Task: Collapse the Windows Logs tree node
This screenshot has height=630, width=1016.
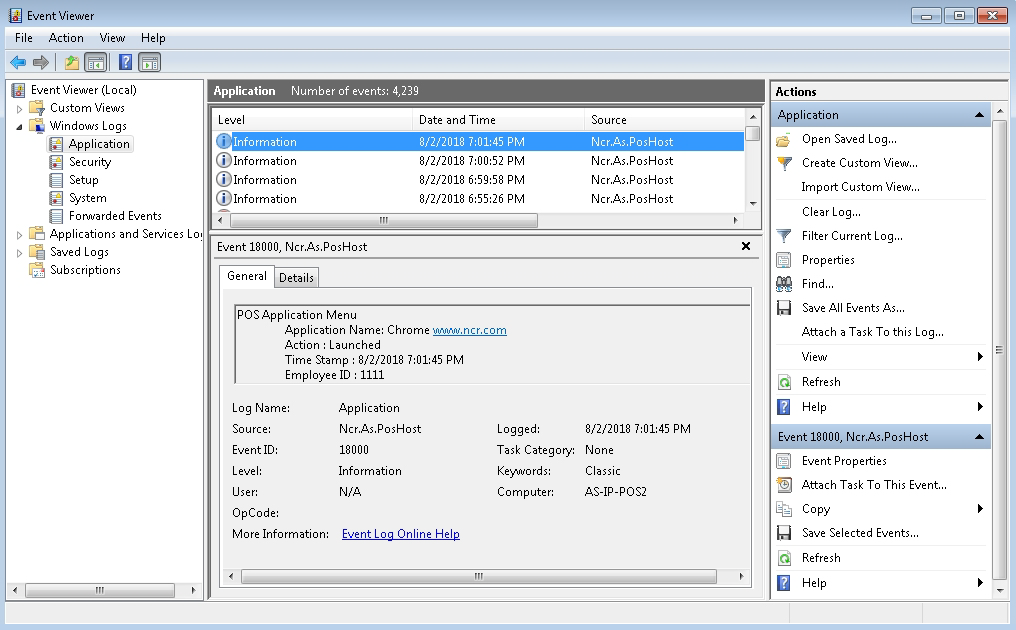Action: tap(19, 127)
